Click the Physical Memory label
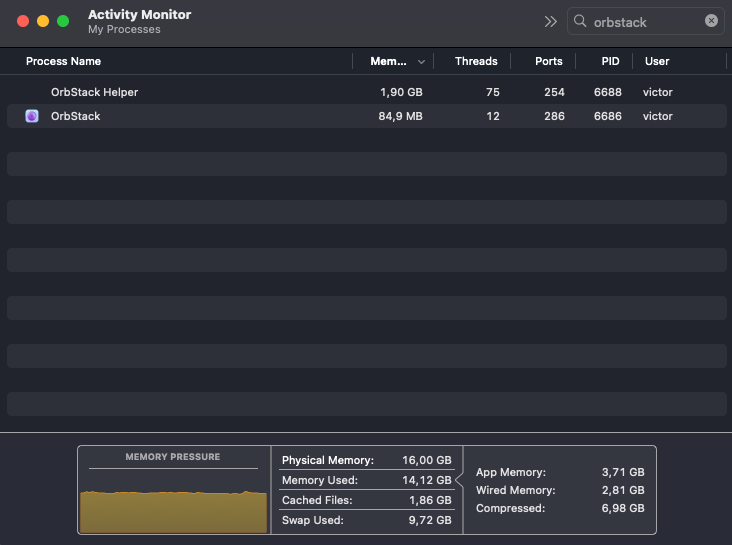 [x=328, y=460]
